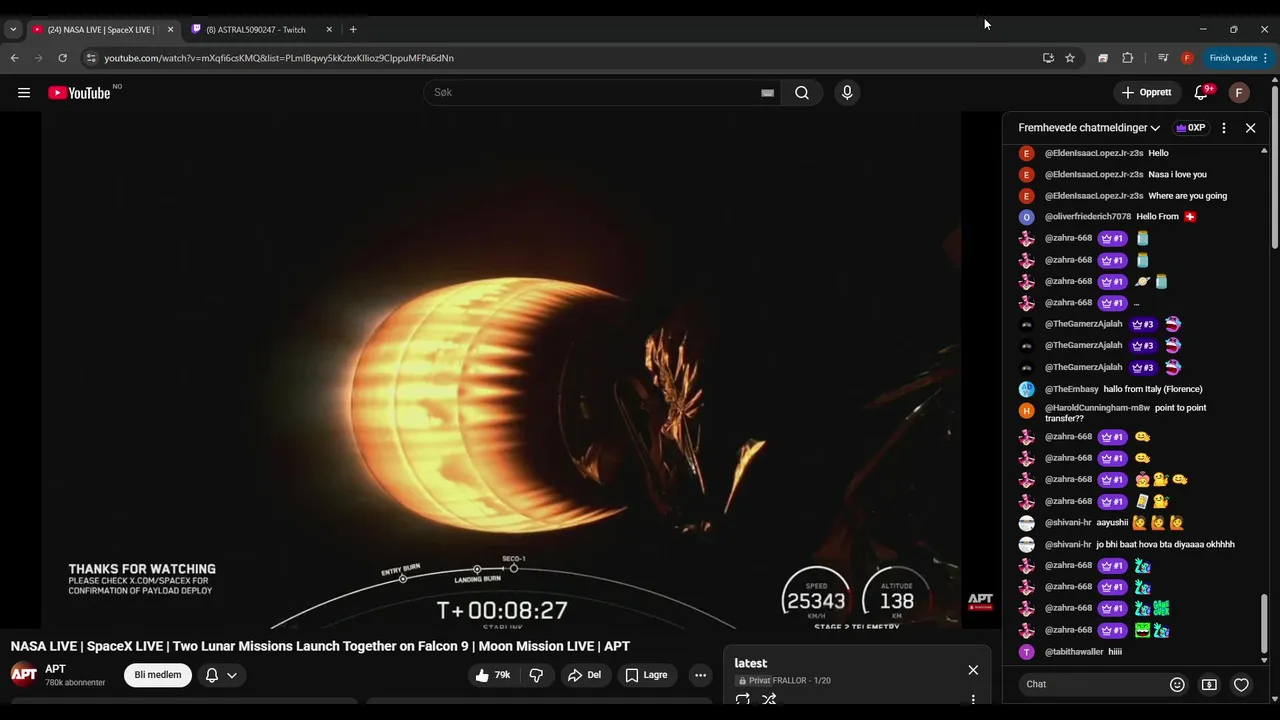Open the playlist three-dot options

[x=973, y=700]
